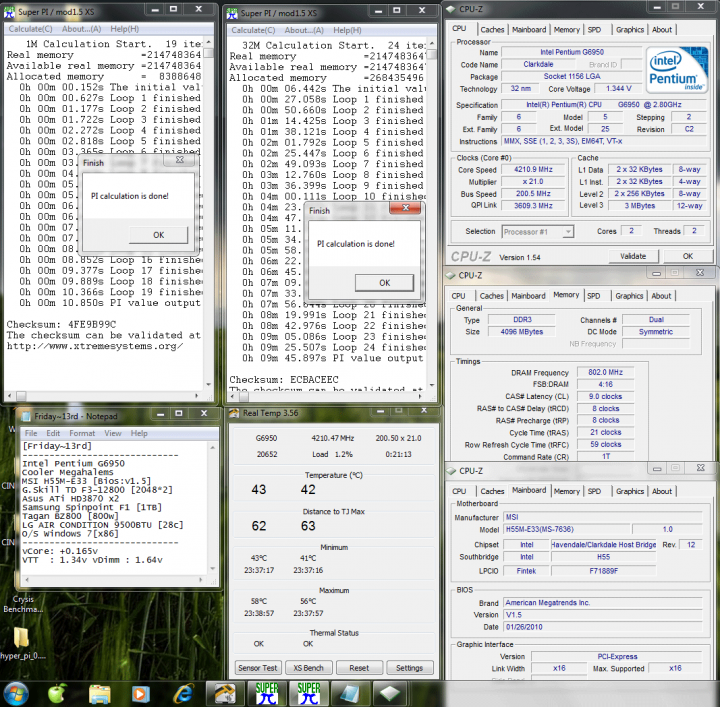Open Real Temp Settings
Screen dimensions: 720x707
point(409,668)
